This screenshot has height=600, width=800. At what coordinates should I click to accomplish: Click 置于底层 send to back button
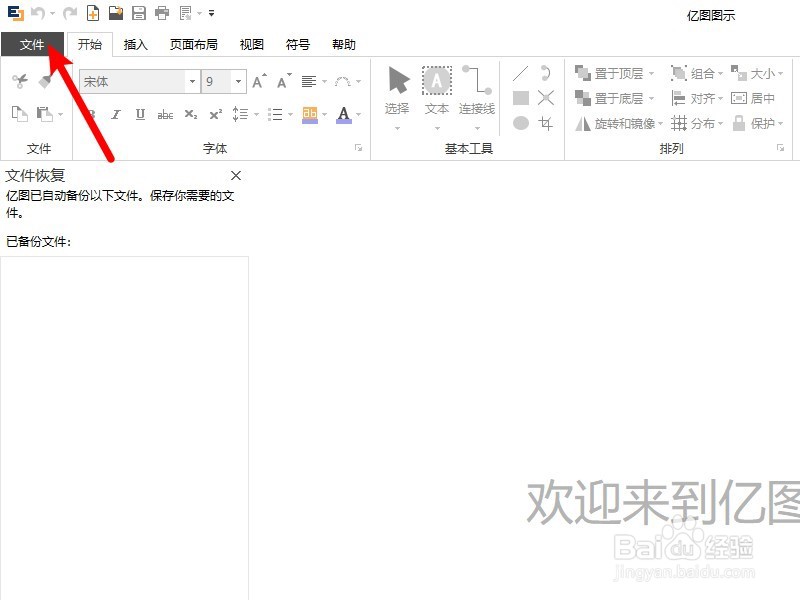[614, 98]
